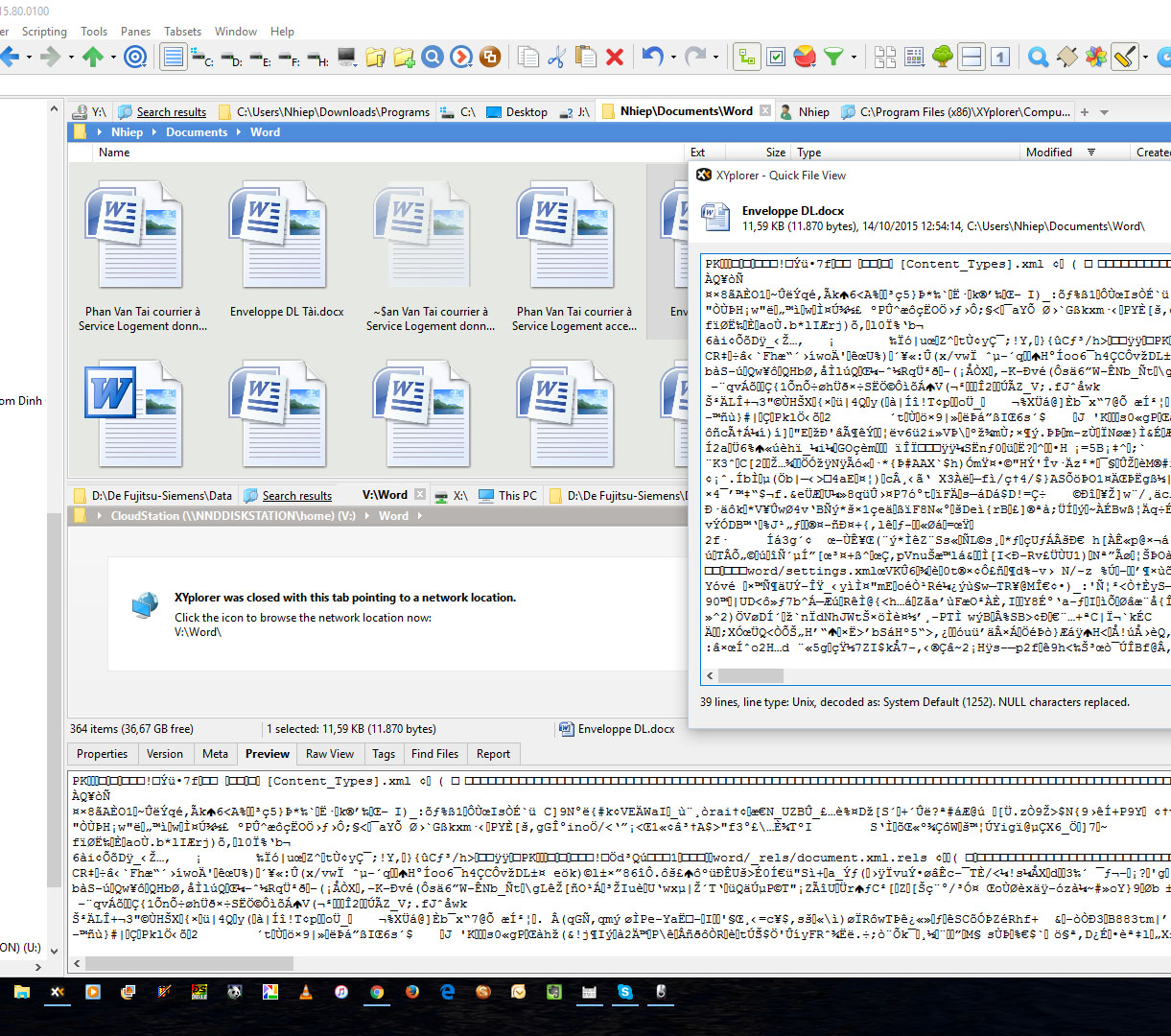Click the Undo arrow icon

pos(653,58)
